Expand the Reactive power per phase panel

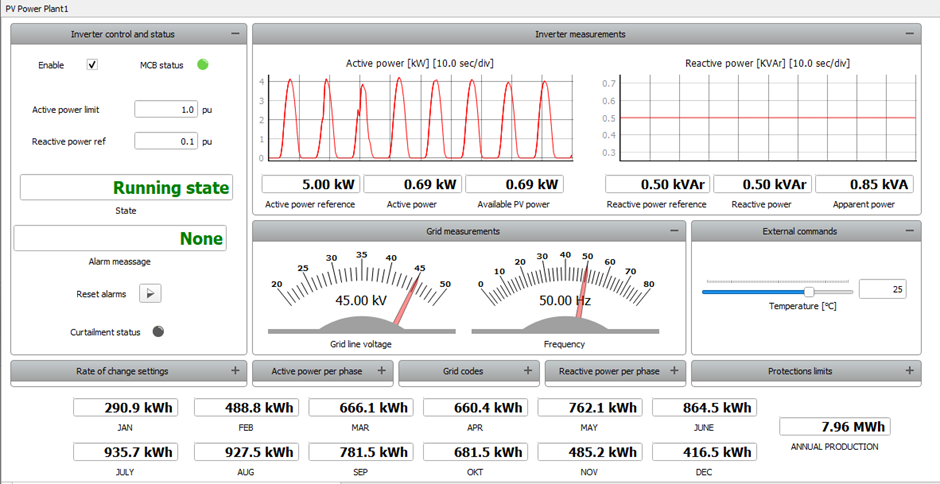click(674, 371)
